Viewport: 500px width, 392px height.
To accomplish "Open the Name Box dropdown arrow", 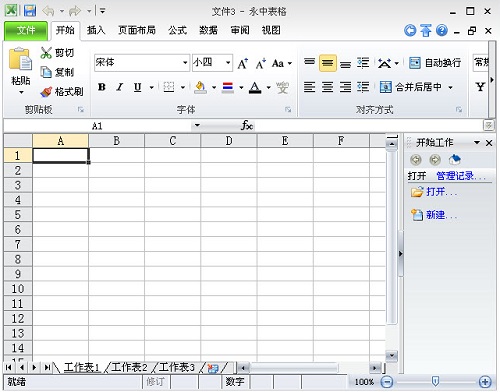I will 197,126.
